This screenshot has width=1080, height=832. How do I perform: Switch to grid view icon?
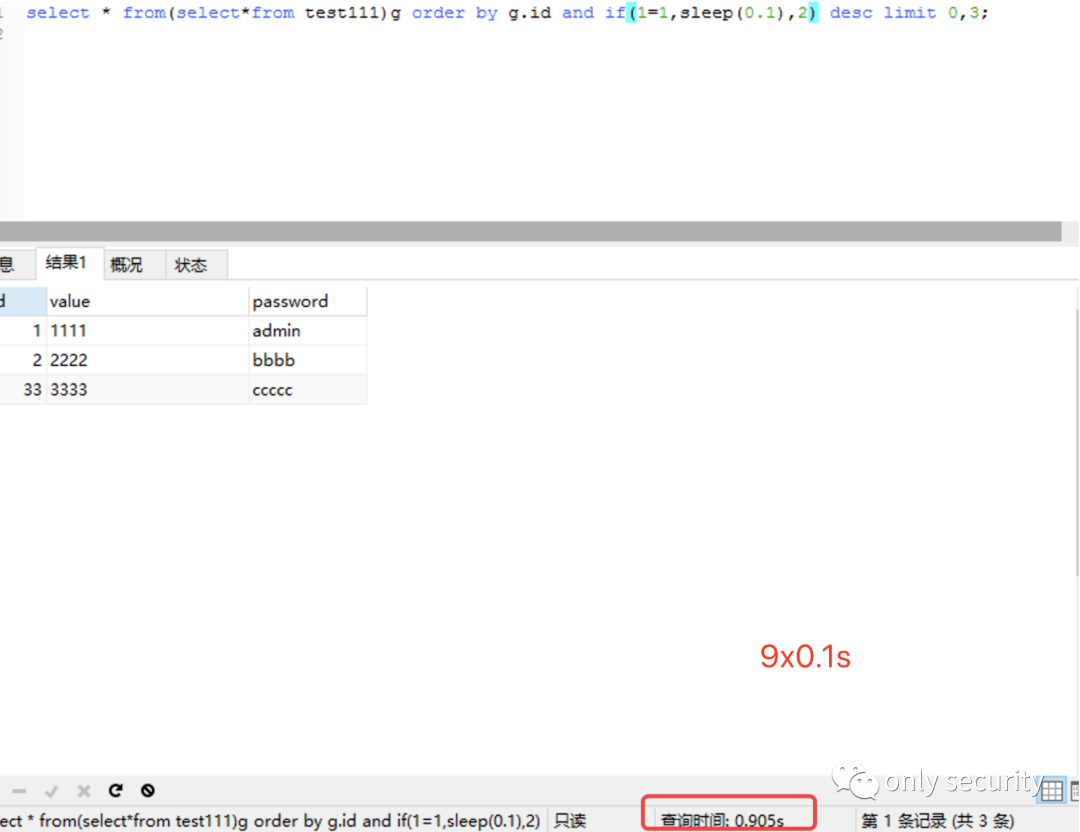(x=1051, y=791)
